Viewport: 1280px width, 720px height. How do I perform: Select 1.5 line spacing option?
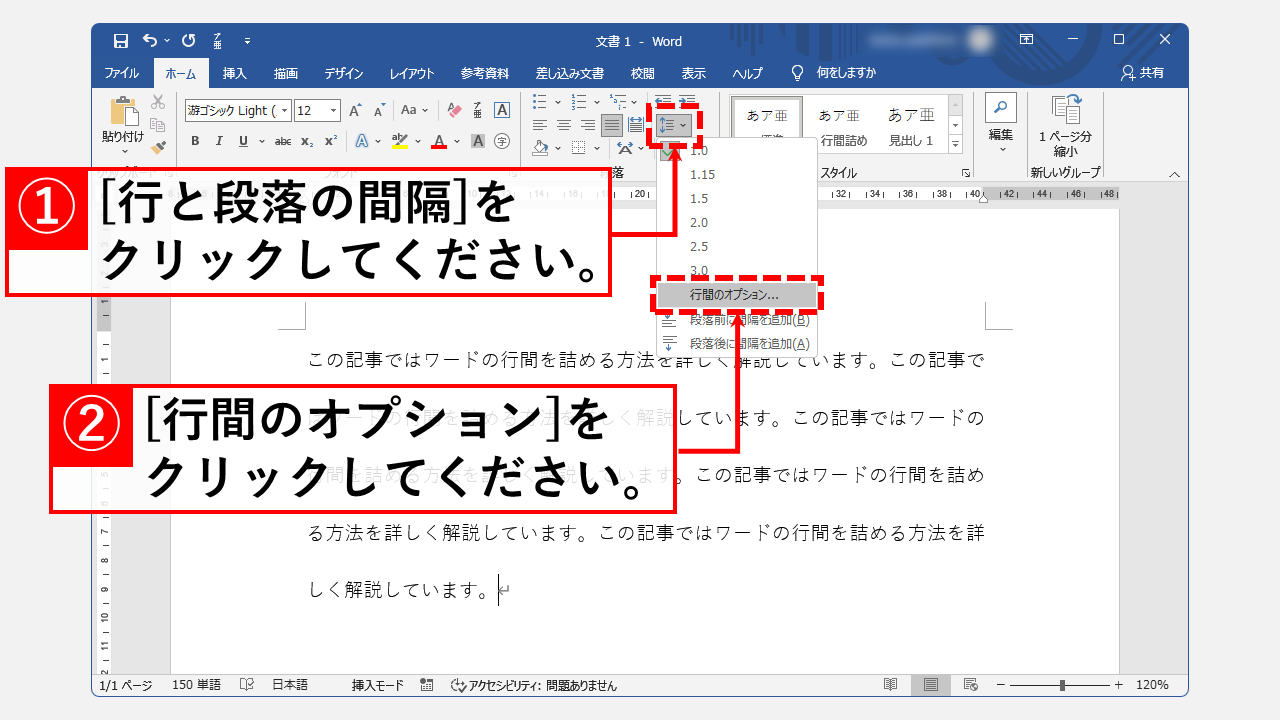click(x=737, y=198)
